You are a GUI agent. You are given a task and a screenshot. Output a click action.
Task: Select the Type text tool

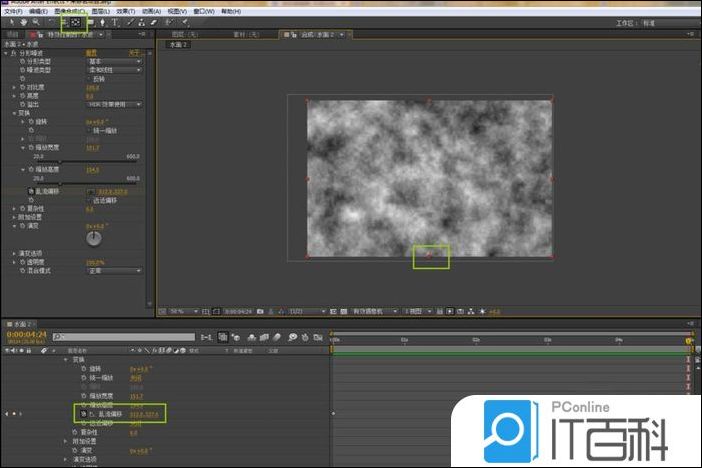click(x=116, y=21)
